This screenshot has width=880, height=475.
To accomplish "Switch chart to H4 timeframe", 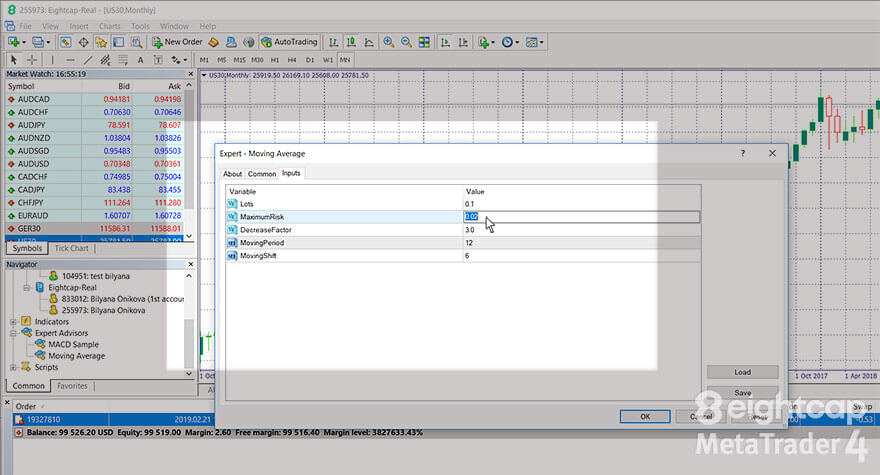I will pyautogui.click(x=292, y=60).
